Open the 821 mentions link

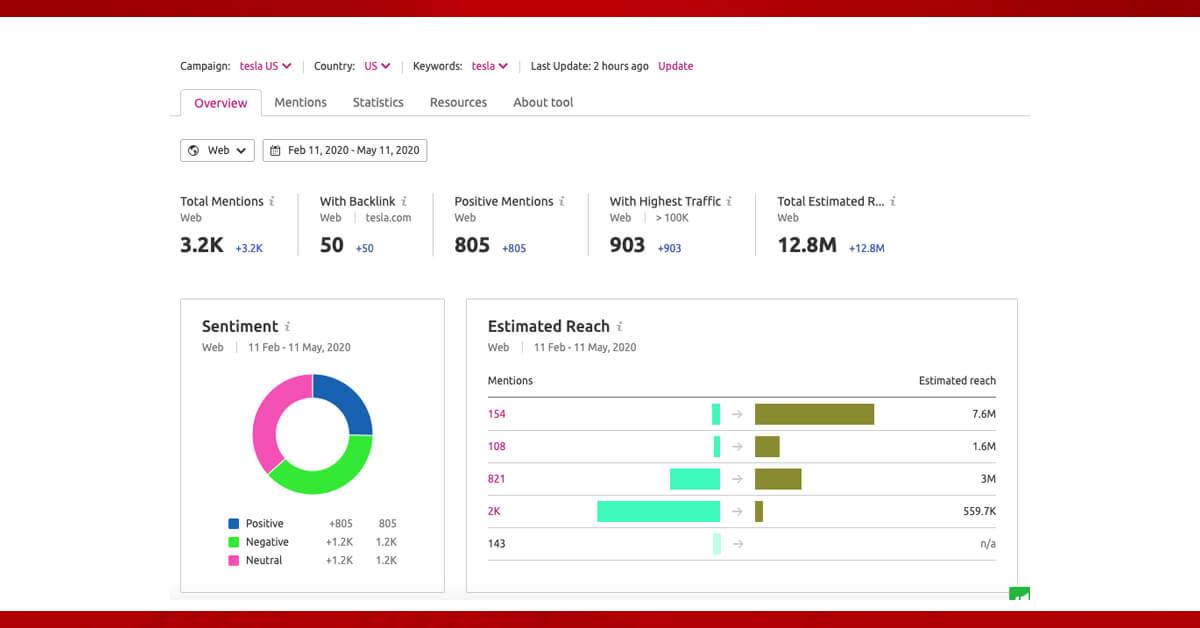click(497, 479)
